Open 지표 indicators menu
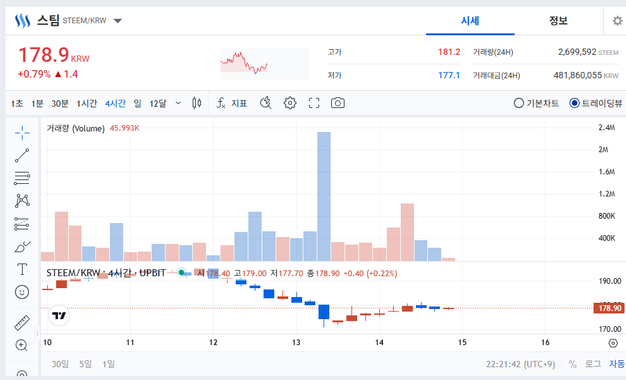Viewport: 626px width, 380px height. pos(232,103)
